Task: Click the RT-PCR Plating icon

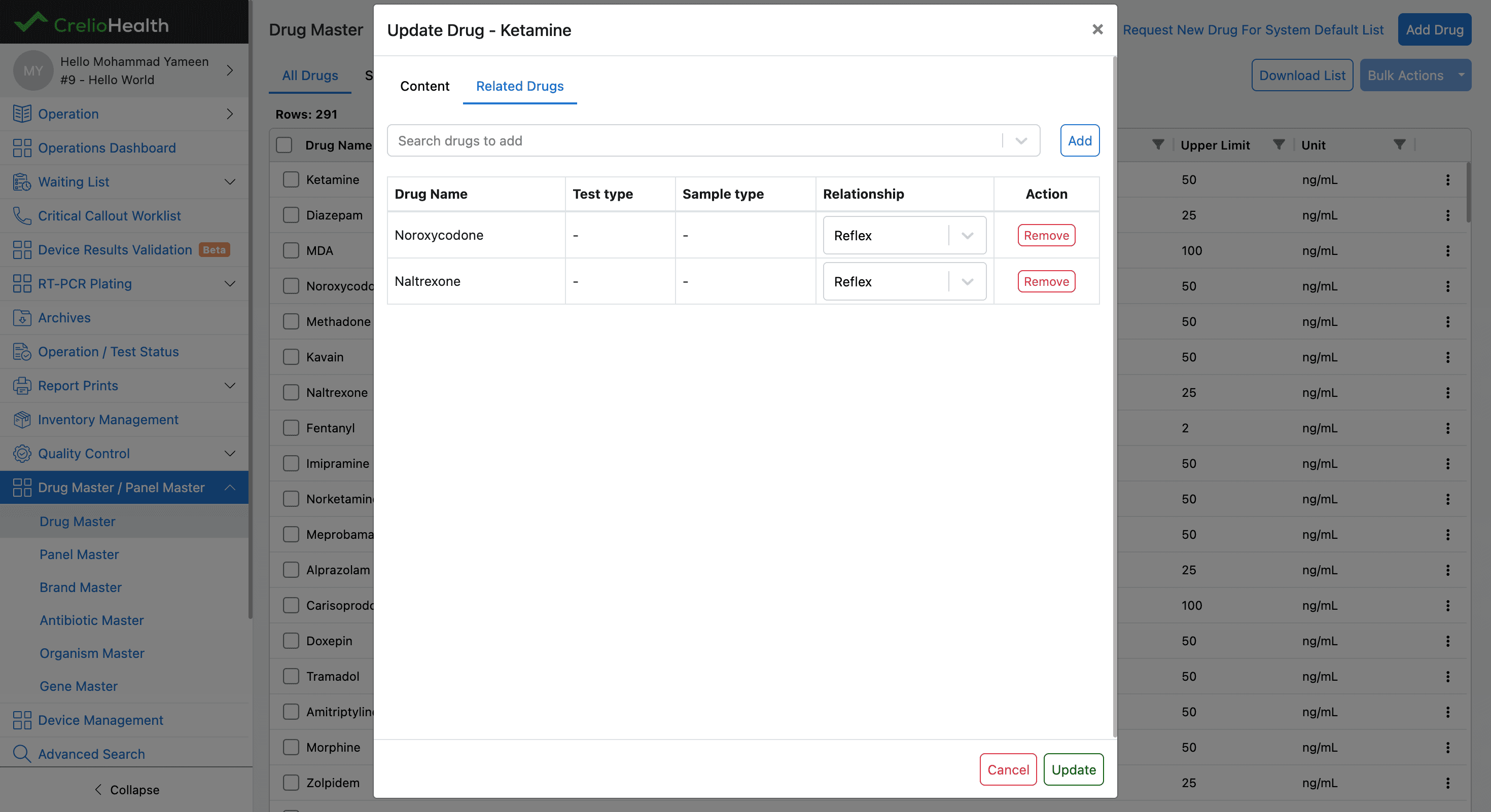Action: coord(22,284)
